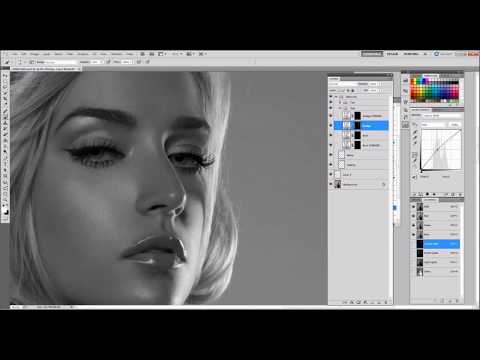This screenshot has height=360, width=480.
Task: Open the Image menu
Action: click(x=35, y=54)
